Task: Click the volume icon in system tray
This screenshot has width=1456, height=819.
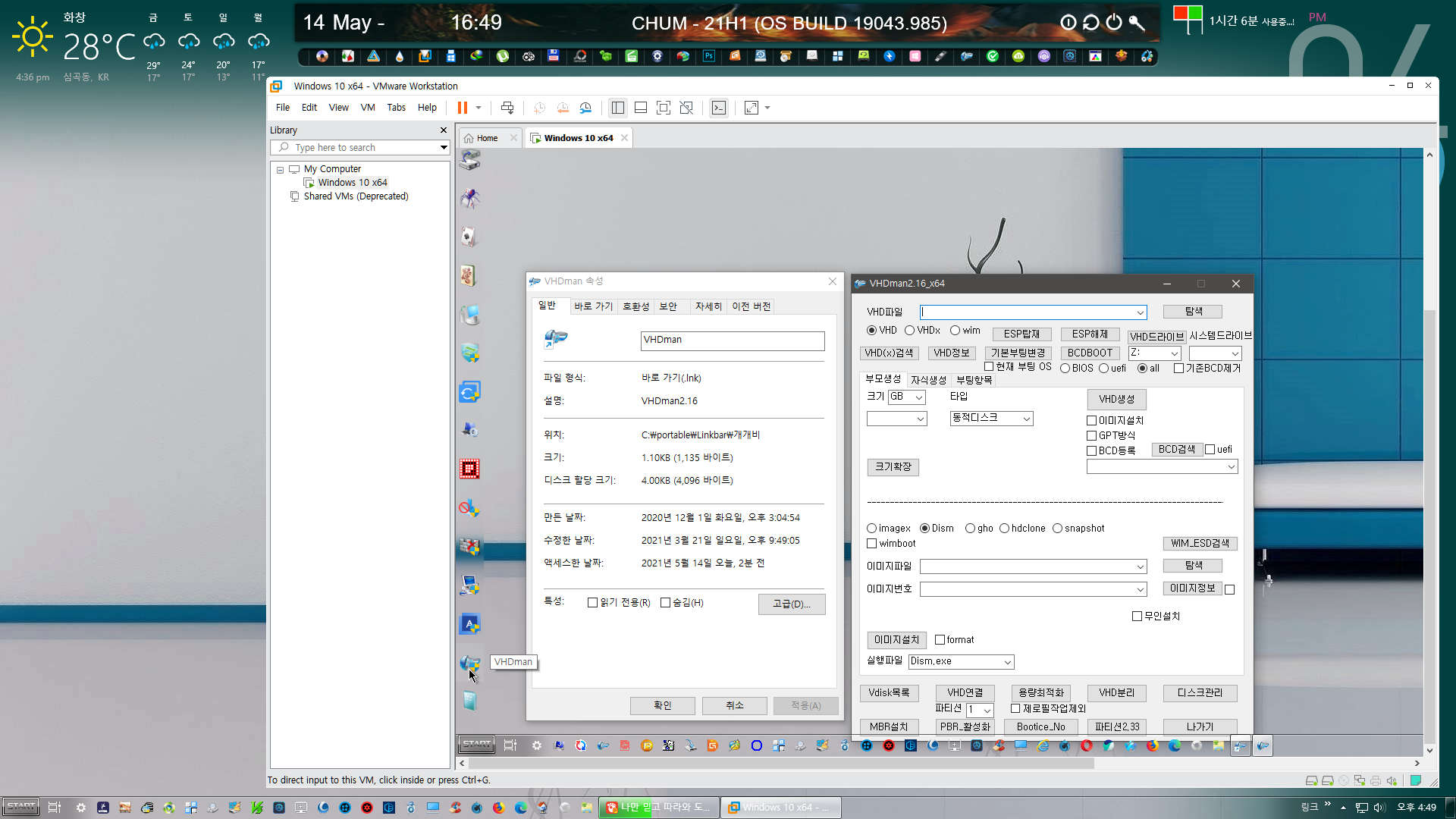Action: click(x=1379, y=808)
